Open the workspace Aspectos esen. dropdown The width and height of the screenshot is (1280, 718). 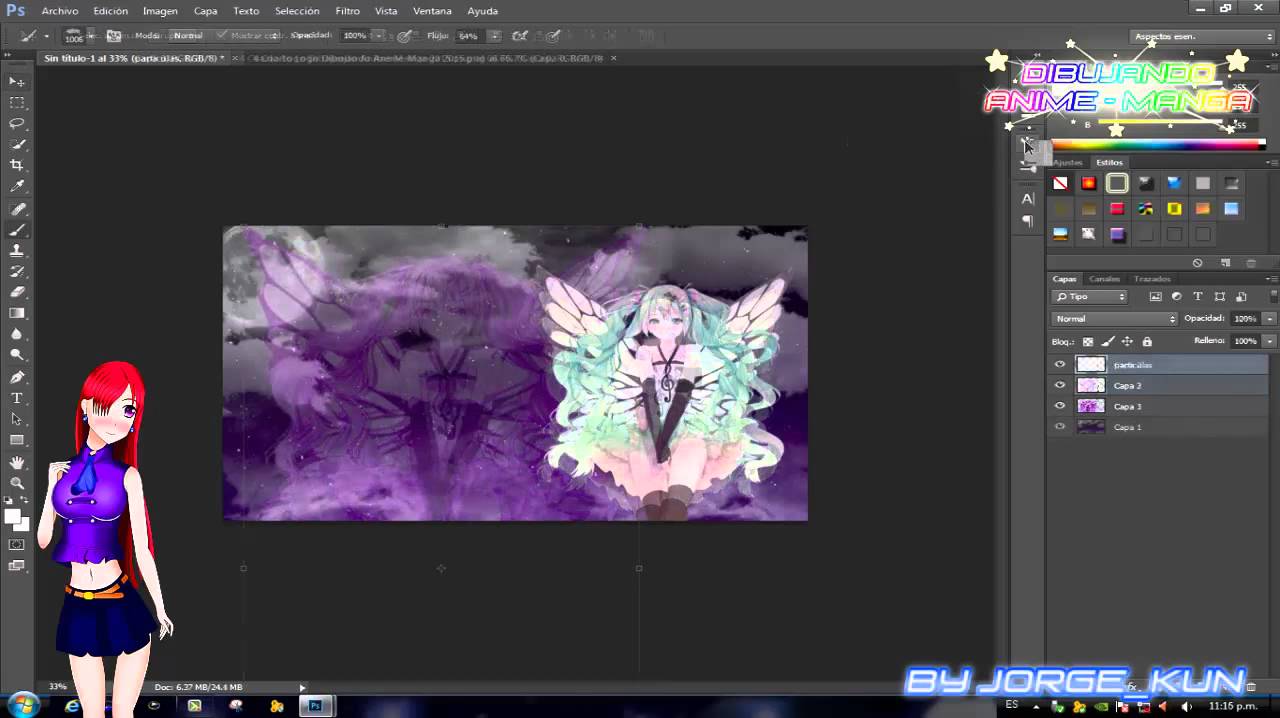(1203, 37)
